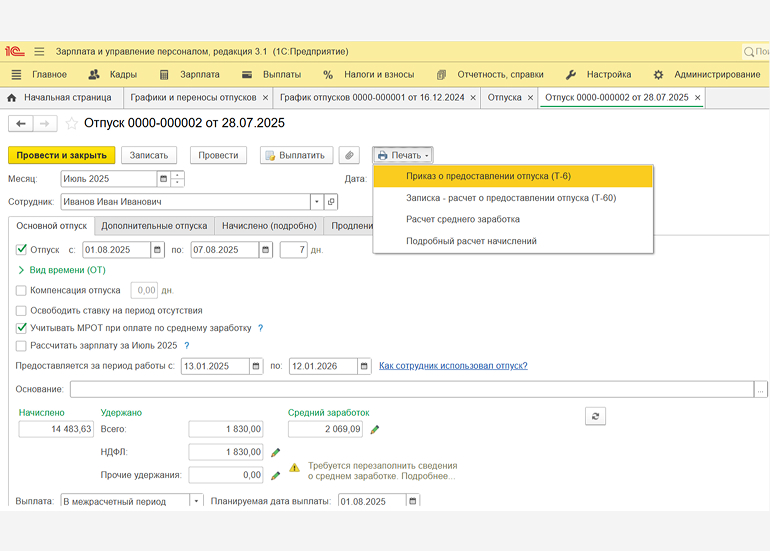The width and height of the screenshot is (770, 551).
Task: Click the back arrow navigation button
Action: pyautogui.click(x=21, y=123)
